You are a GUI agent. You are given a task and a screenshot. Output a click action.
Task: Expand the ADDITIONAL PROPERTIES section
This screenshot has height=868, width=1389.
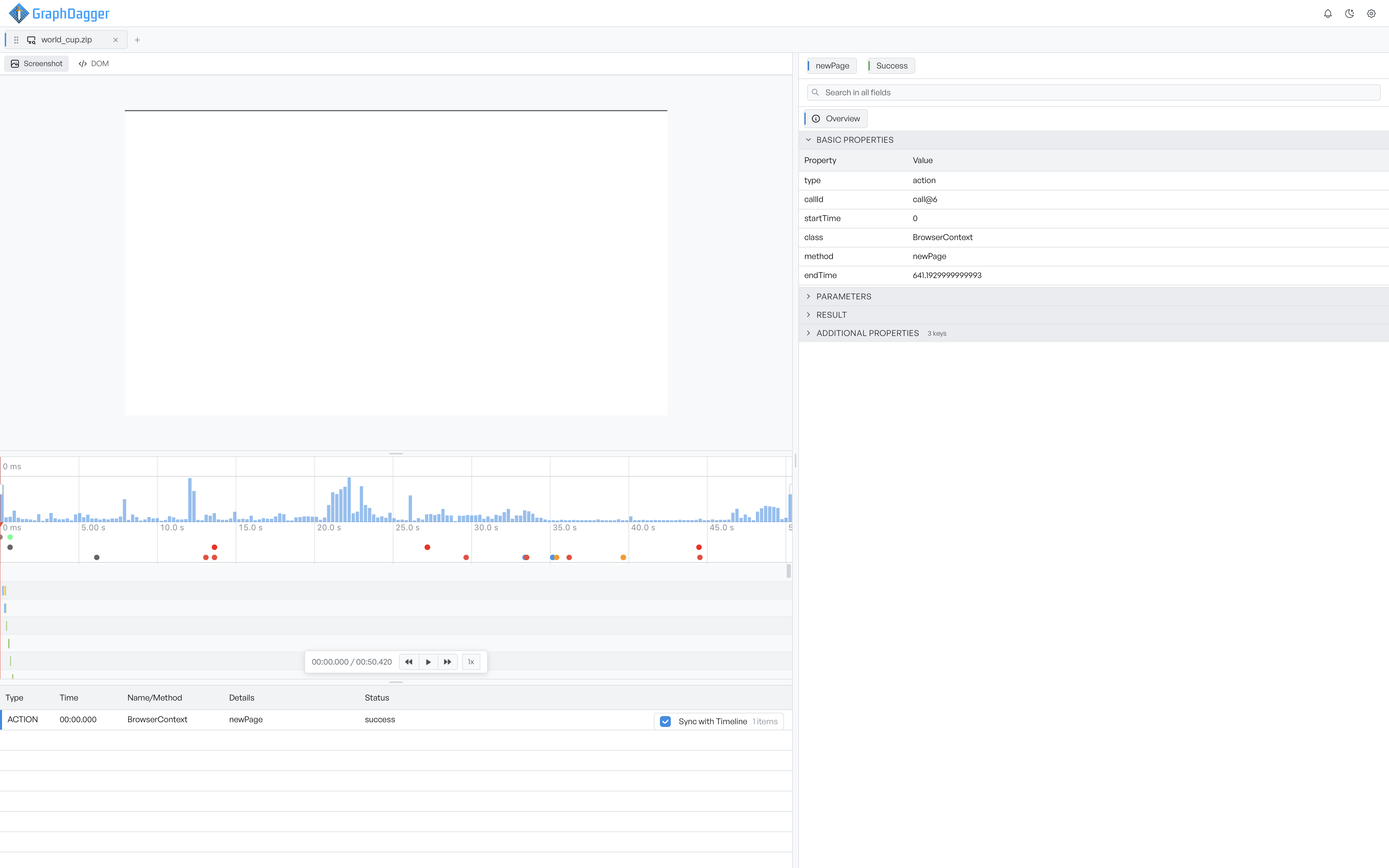coord(1093,334)
